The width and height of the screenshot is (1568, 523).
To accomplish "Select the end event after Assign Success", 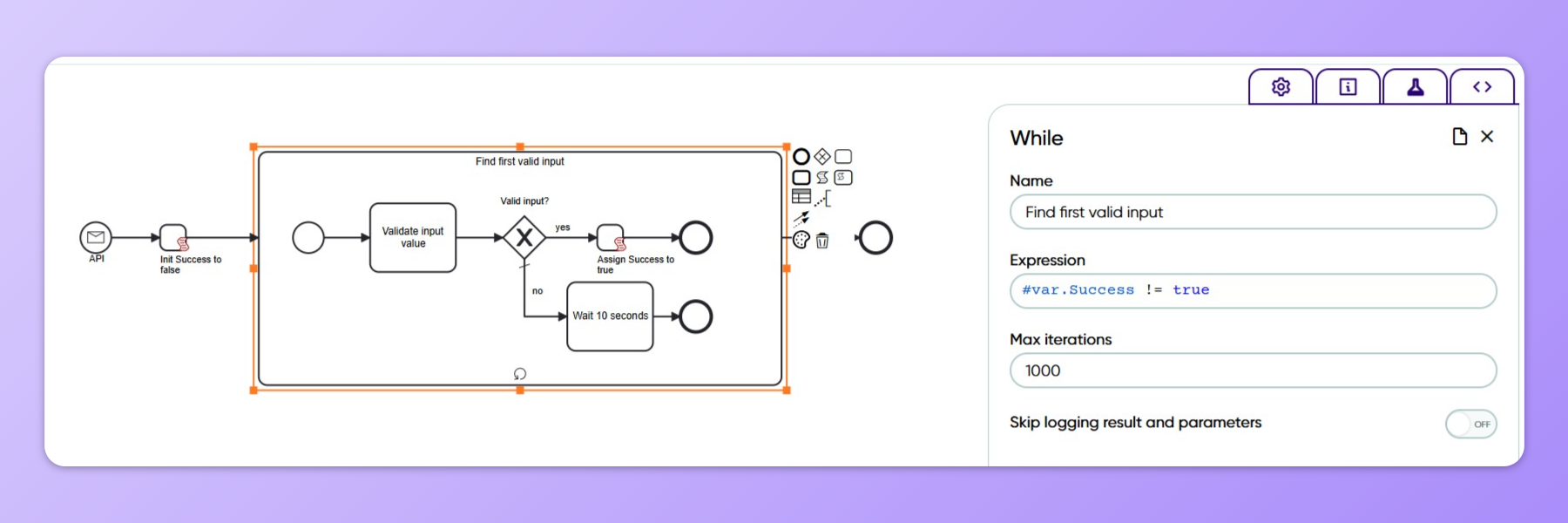I will pyautogui.click(x=696, y=237).
